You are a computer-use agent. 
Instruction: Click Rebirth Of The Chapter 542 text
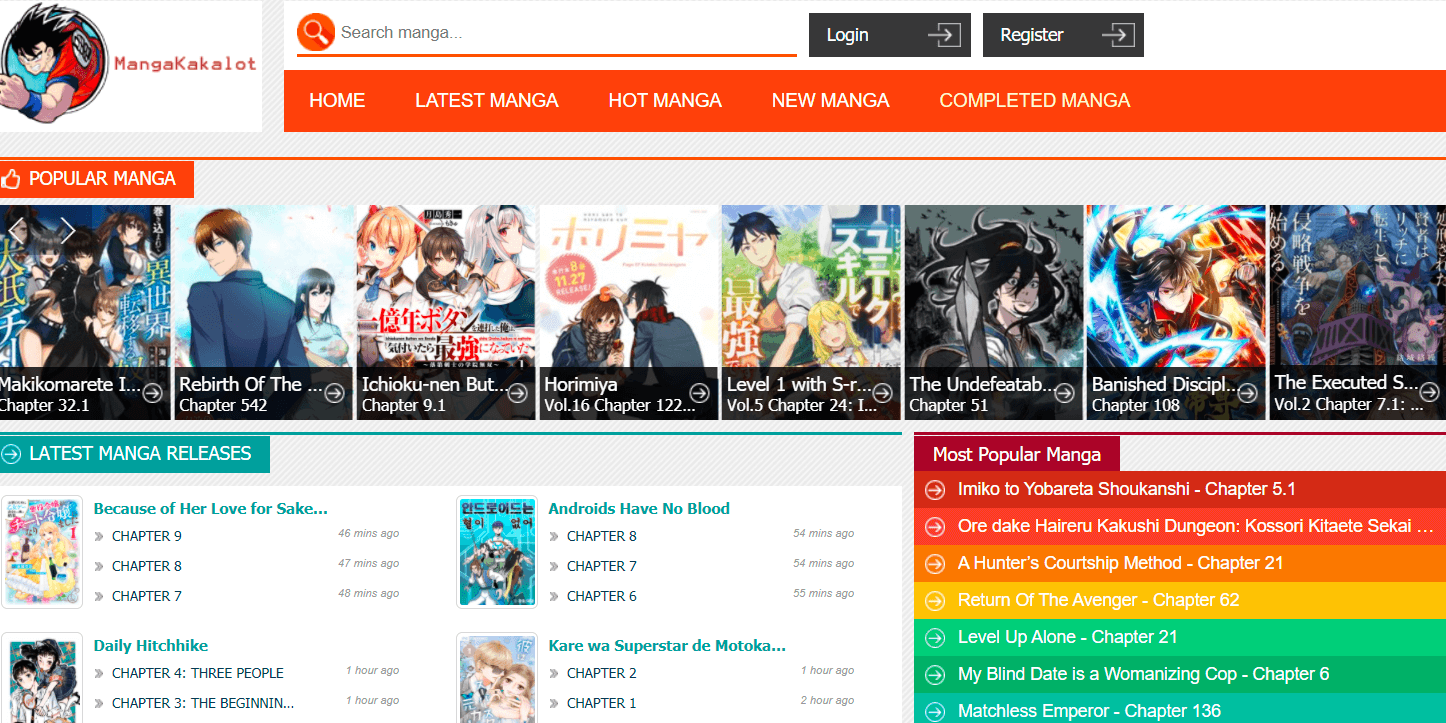[223, 406]
